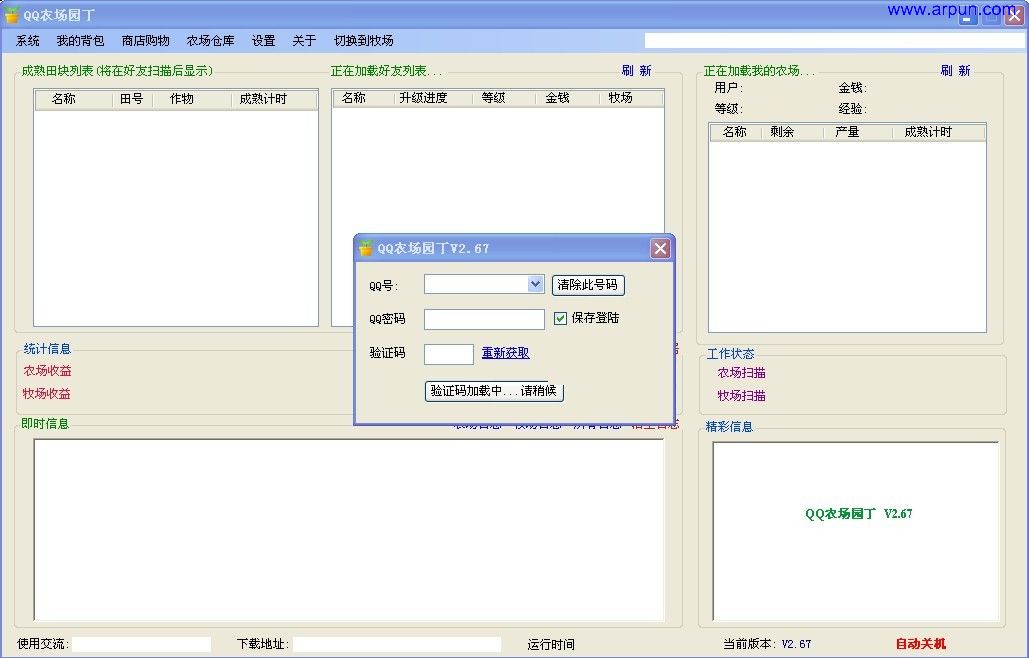Open the 我的背包 menu
The width and height of the screenshot is (1029, 658).
80,41
